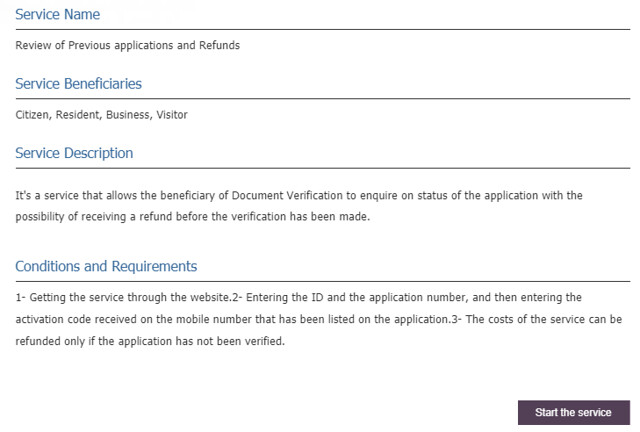Click the Start the service button
The width and height of the screenshot is (640, 432).
pos(573,412)
